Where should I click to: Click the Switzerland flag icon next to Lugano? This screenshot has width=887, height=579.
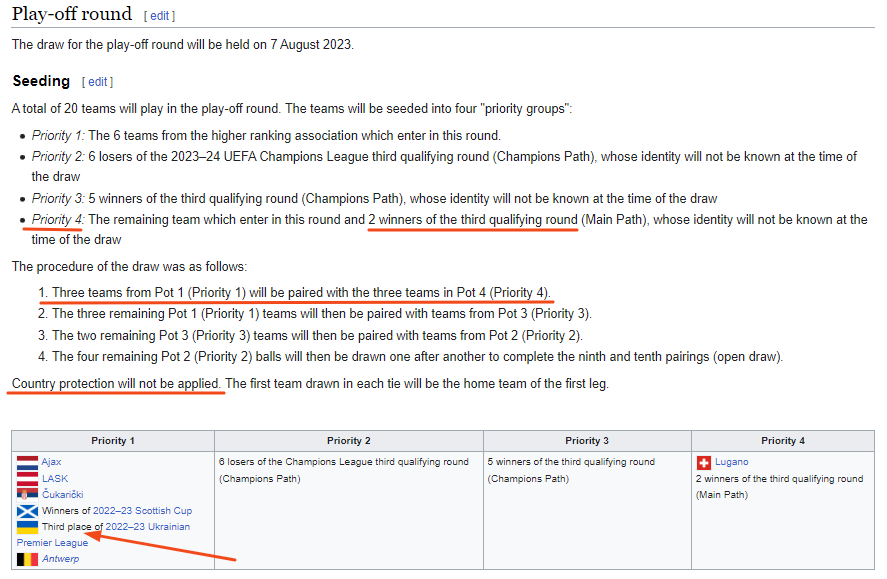coord(703,463)
